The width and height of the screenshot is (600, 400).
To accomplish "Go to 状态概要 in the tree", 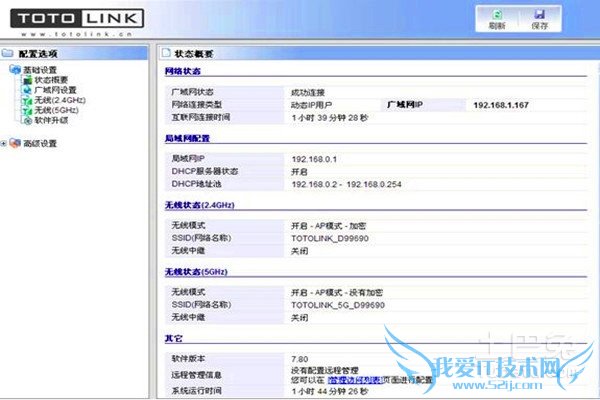I will click(50, 80).
